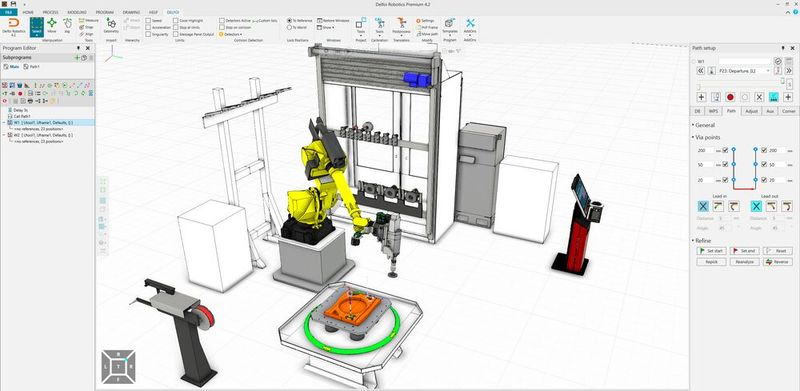Add a subprogram with the green plus icon
The height and width of the screenshot is (391, 800).
[x=78, y=58]
